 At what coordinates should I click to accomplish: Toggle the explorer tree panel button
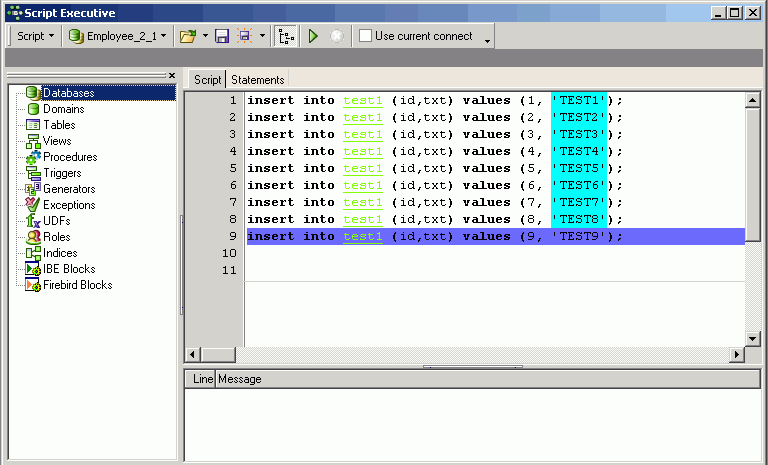tap(286, 36)
